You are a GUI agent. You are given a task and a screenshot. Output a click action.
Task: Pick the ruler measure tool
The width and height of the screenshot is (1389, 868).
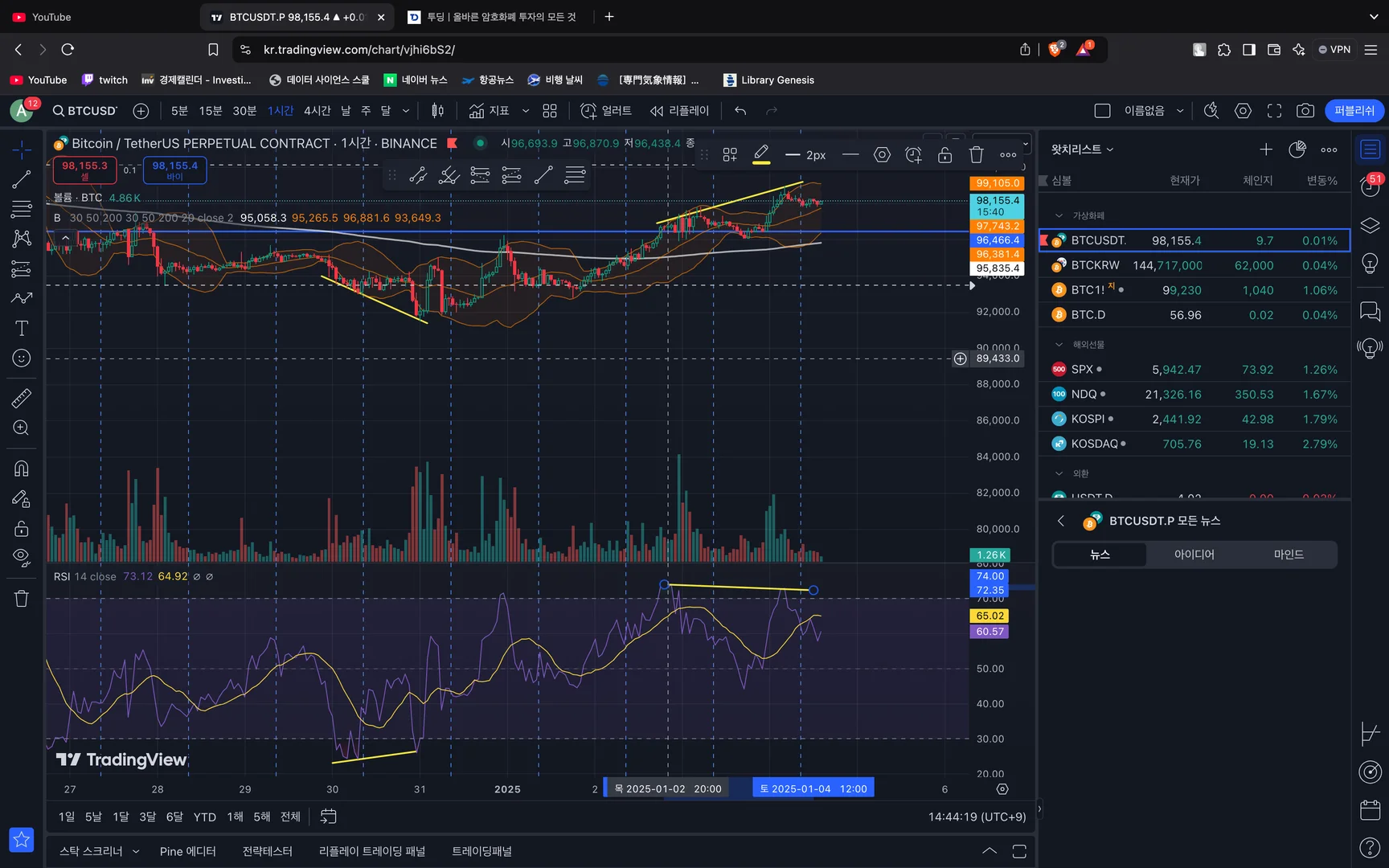point(22,398)
